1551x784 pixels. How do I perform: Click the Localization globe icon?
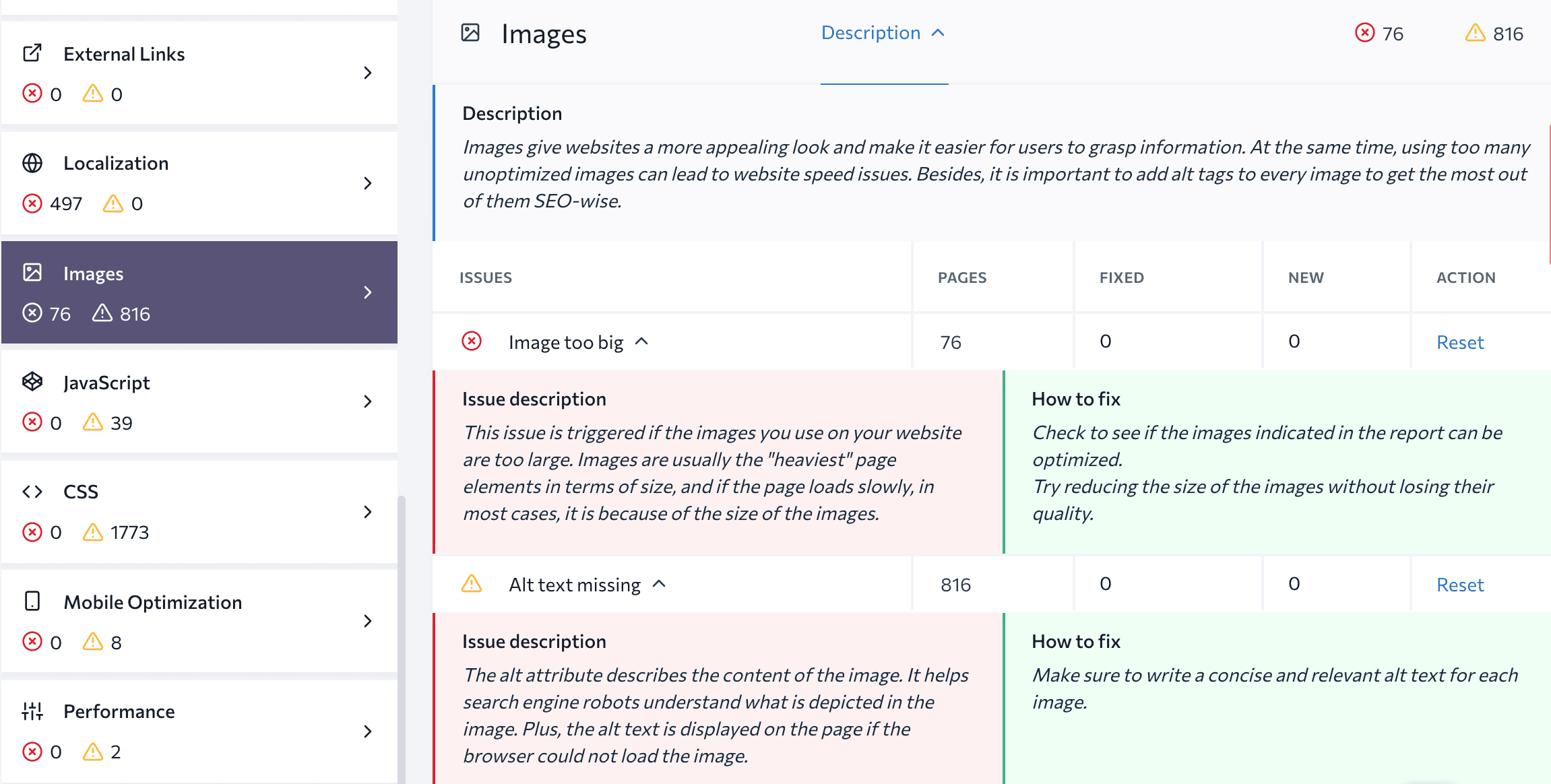pos(32,163)
